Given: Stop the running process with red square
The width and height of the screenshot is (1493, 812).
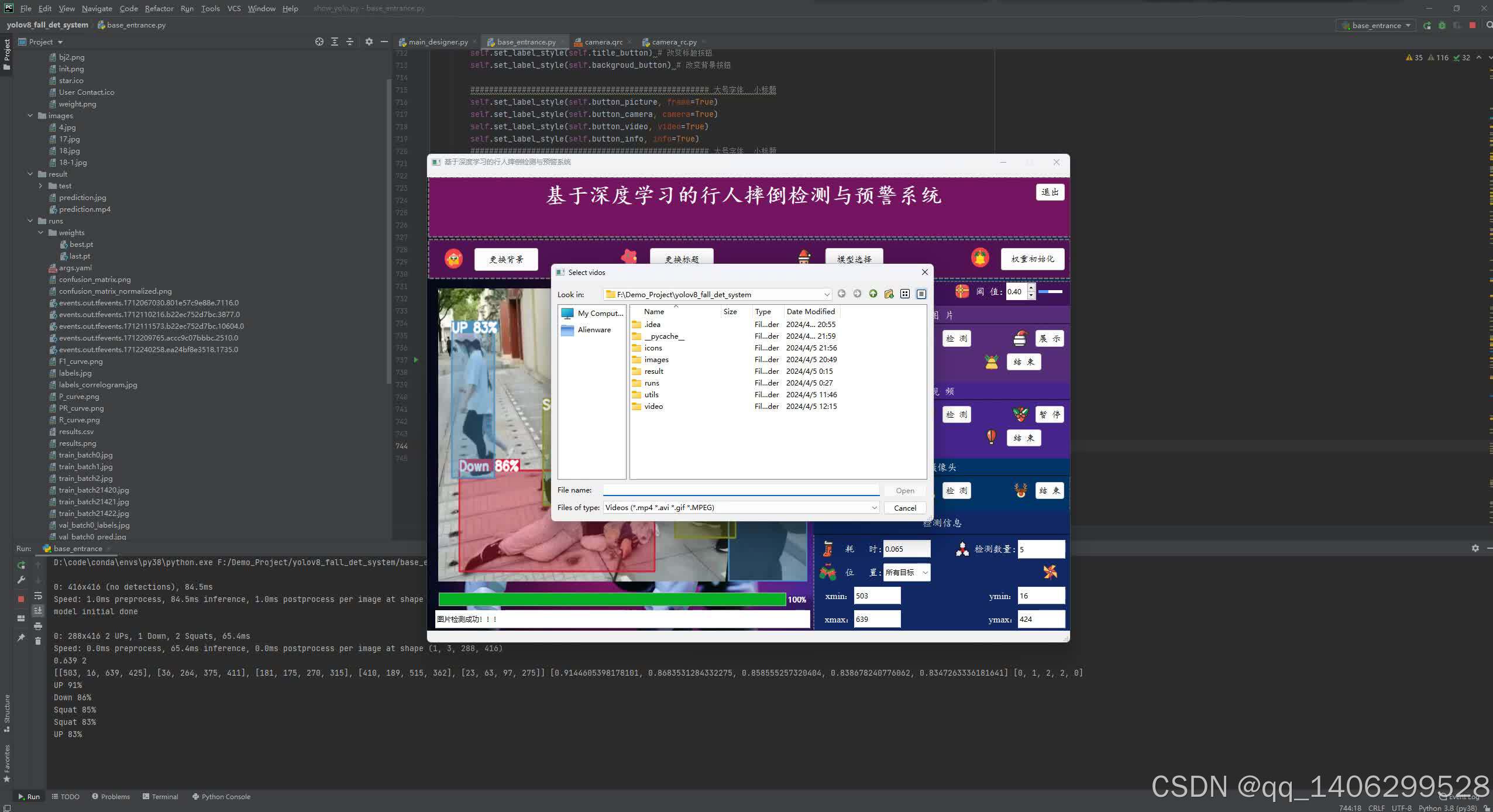Looking at the screenshot, I should [21, 599].
